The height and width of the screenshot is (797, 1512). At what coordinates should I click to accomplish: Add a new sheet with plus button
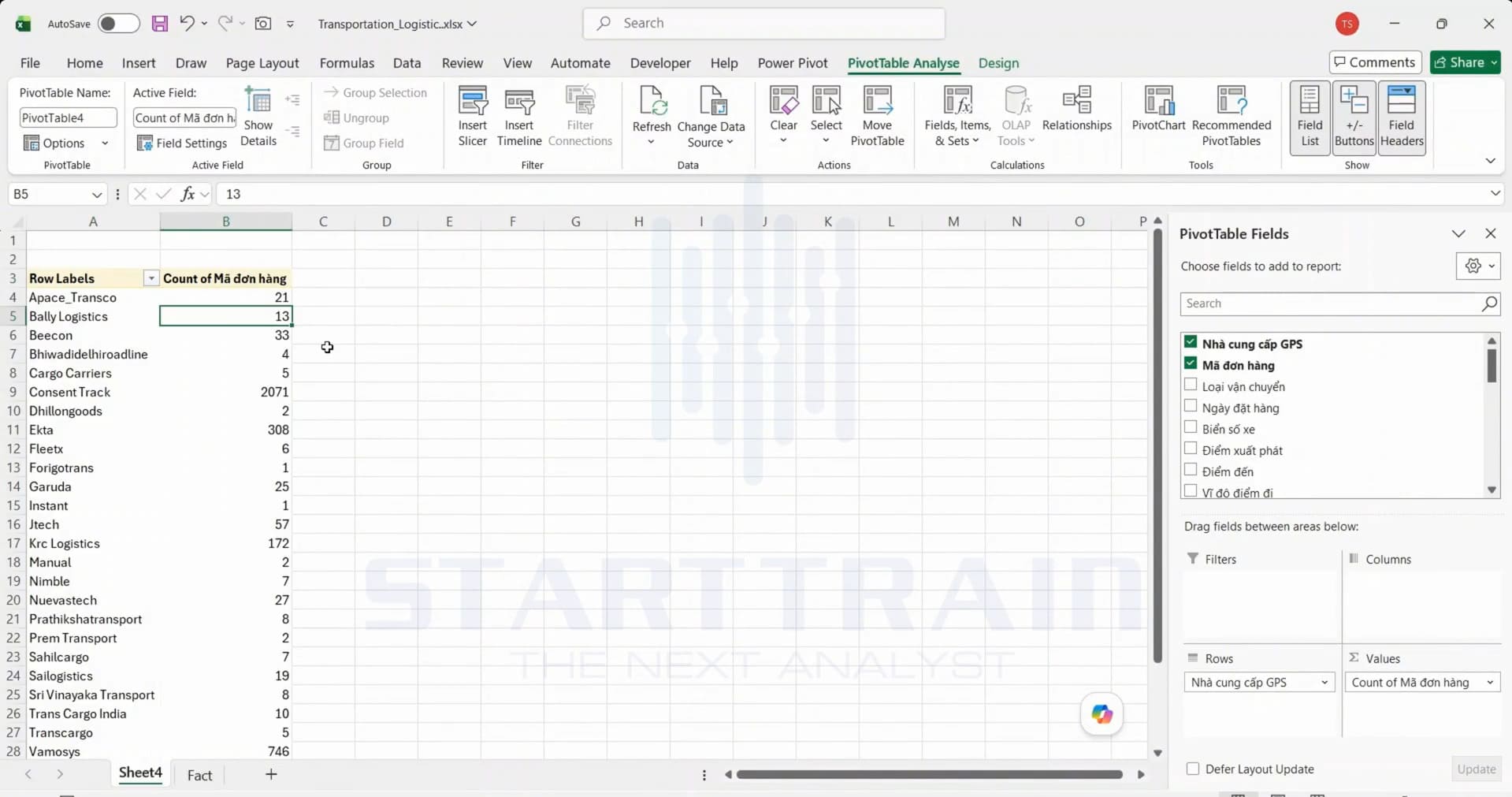[271, 774]
